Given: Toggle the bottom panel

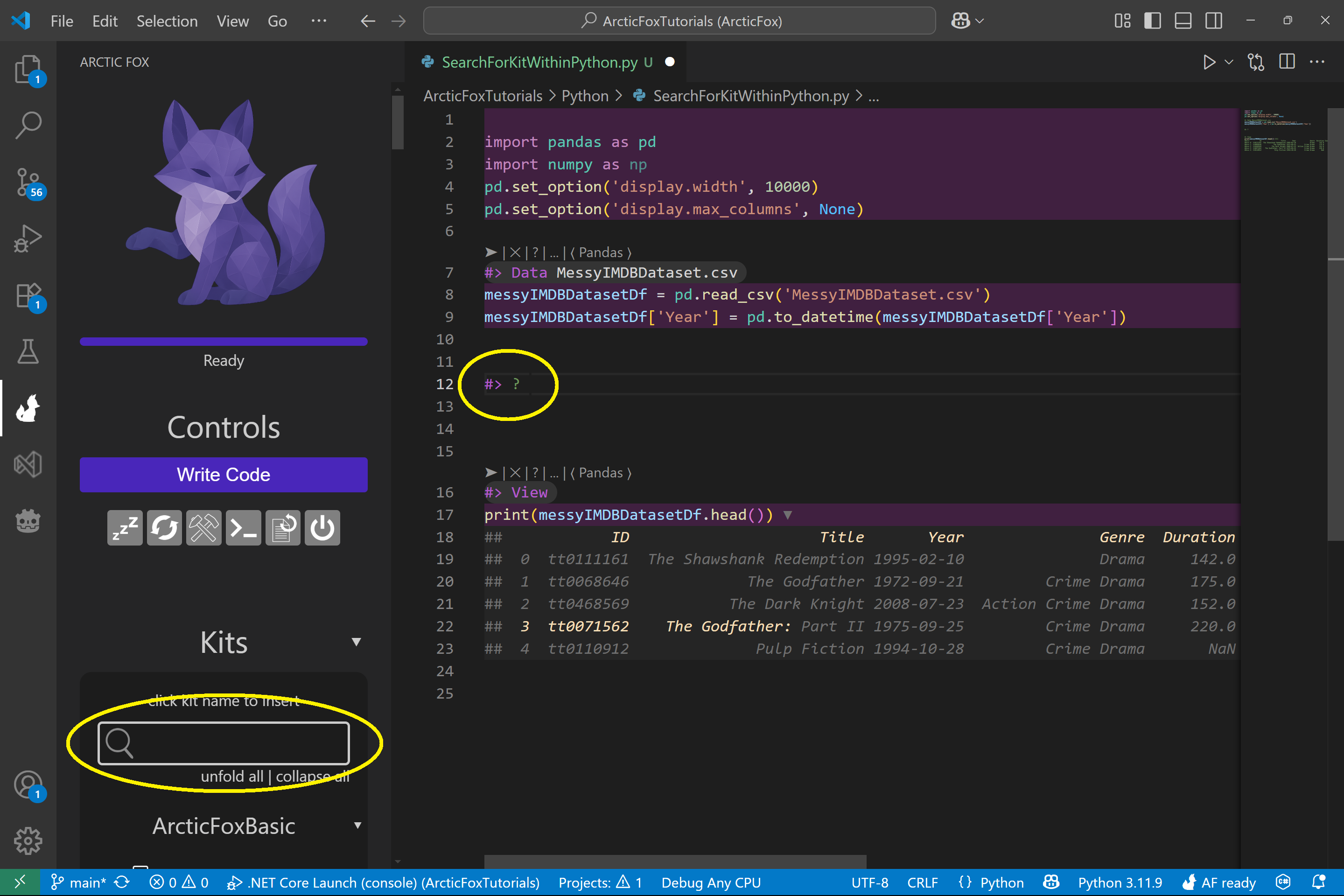Looking at the screenshot, I should point(1183,21).
